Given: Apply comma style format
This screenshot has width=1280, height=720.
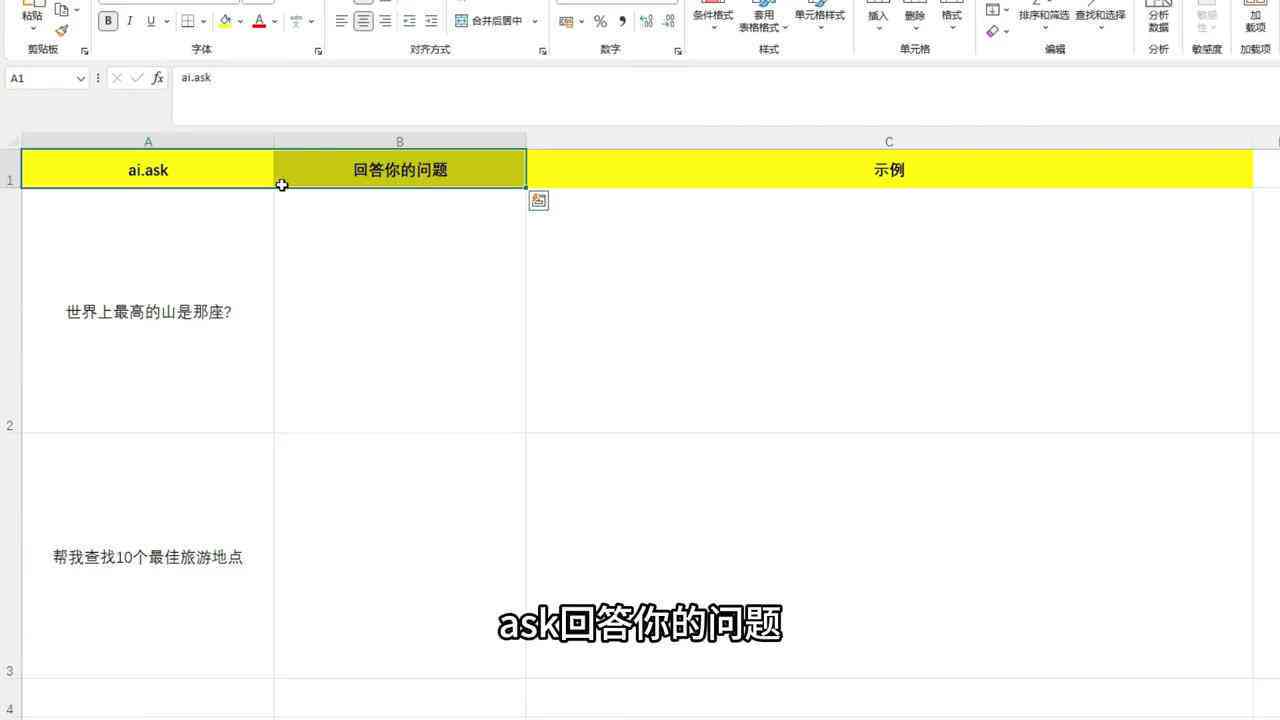Looking at the screenshot, I should point(622,21).
